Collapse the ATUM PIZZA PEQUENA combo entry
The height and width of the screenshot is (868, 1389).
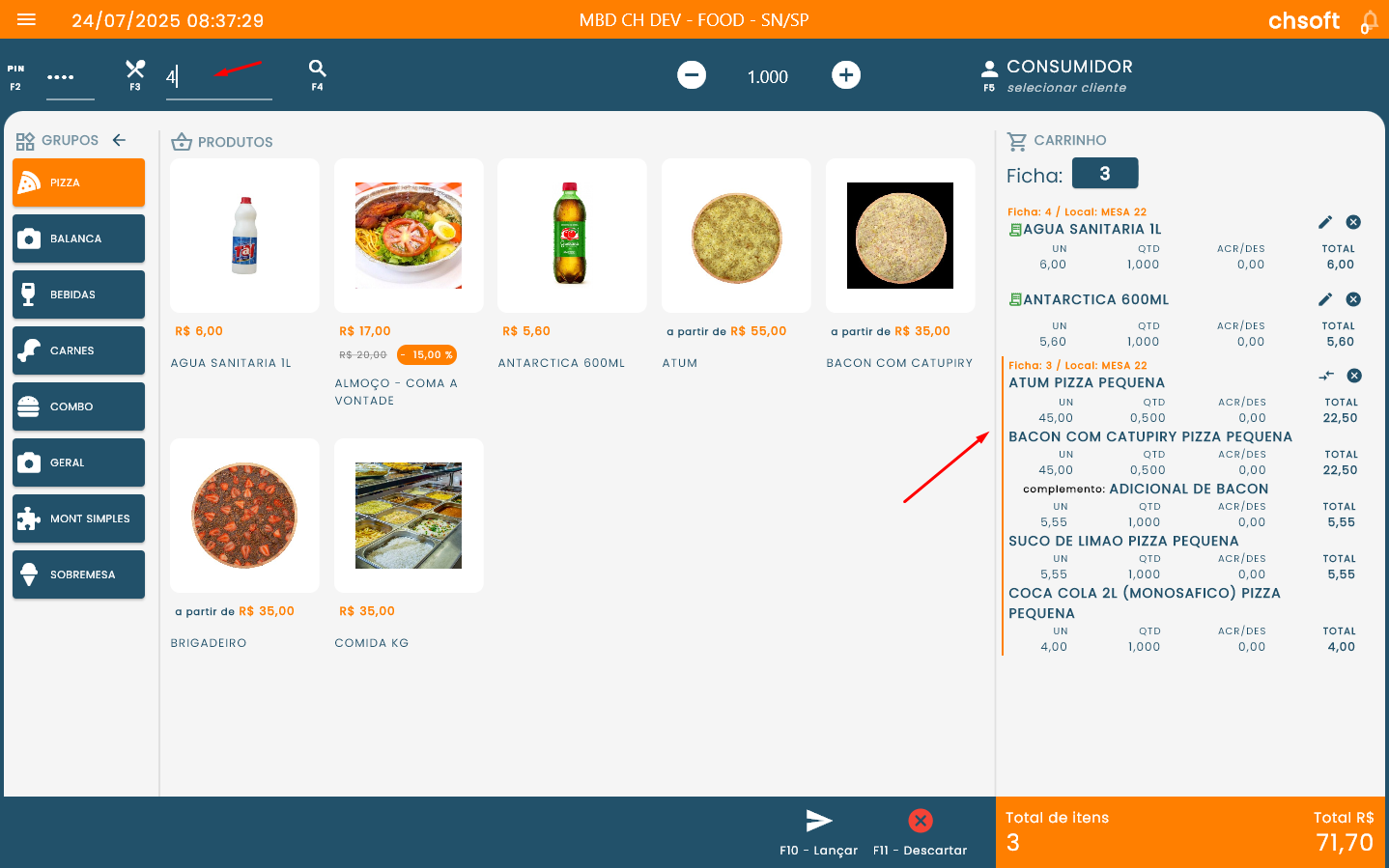1326,376
